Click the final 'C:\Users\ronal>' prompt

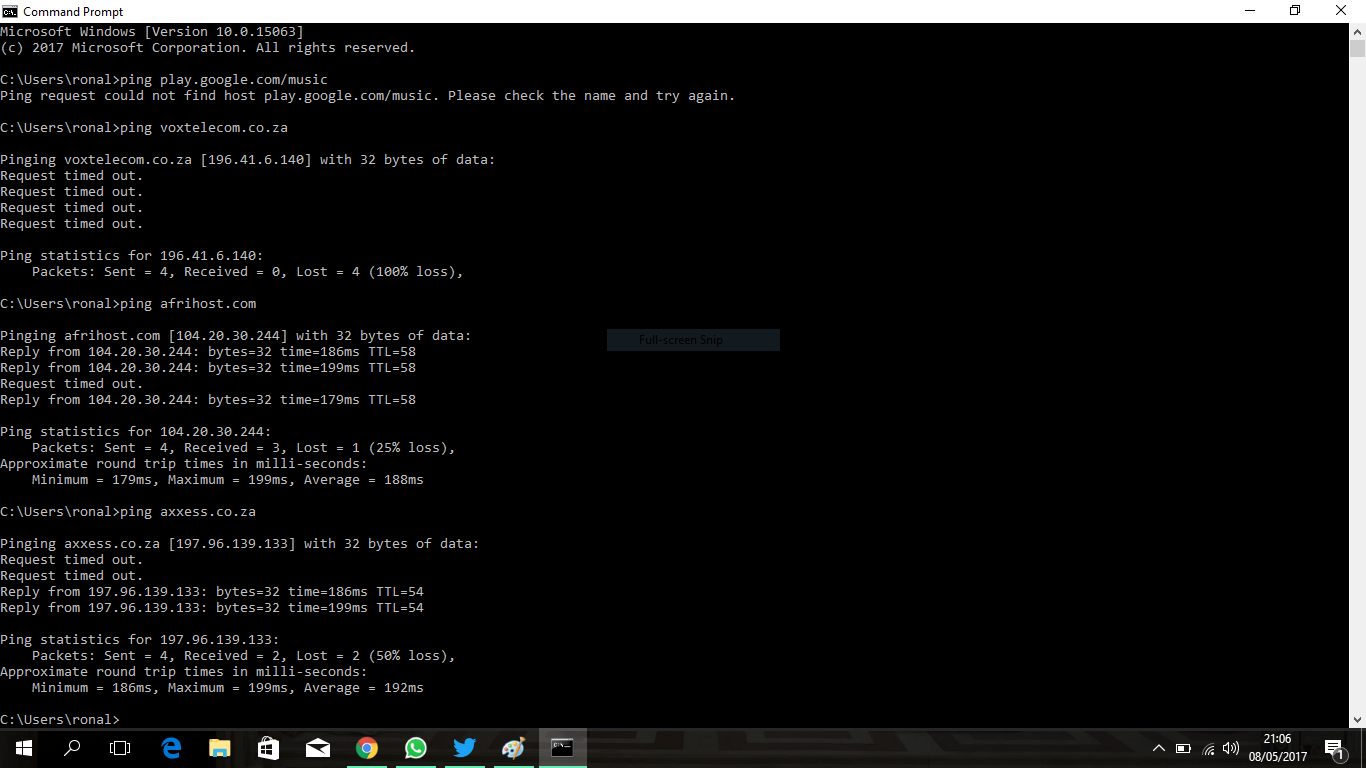point(60,719)
